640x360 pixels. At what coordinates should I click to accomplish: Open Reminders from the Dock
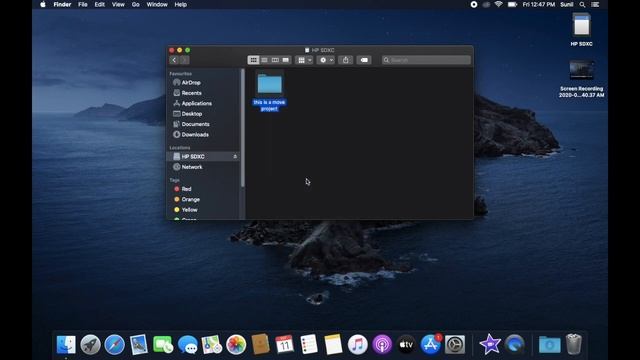[x=309, y=345]
